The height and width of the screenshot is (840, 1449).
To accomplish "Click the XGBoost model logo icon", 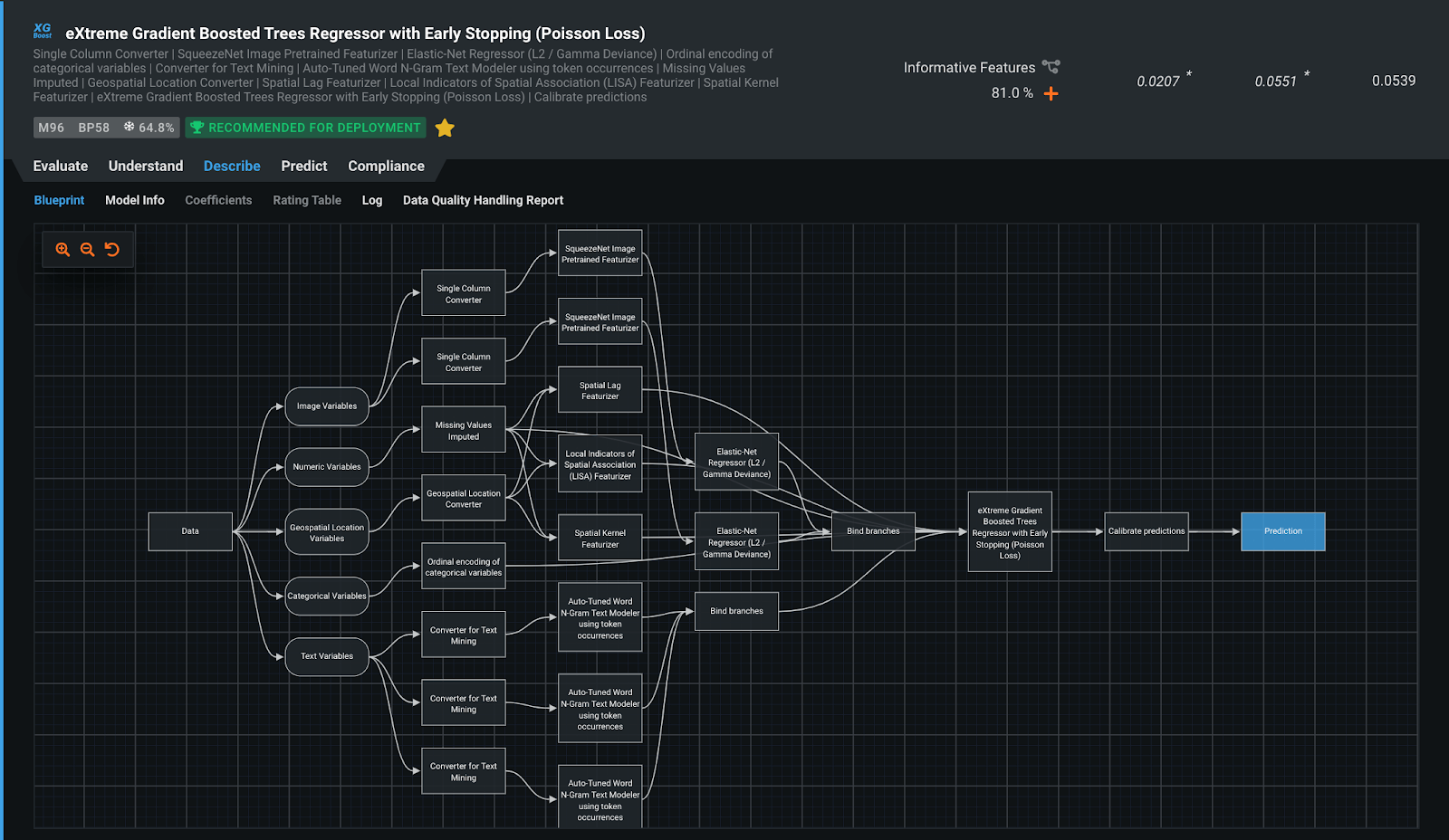I will coord(43,32).
